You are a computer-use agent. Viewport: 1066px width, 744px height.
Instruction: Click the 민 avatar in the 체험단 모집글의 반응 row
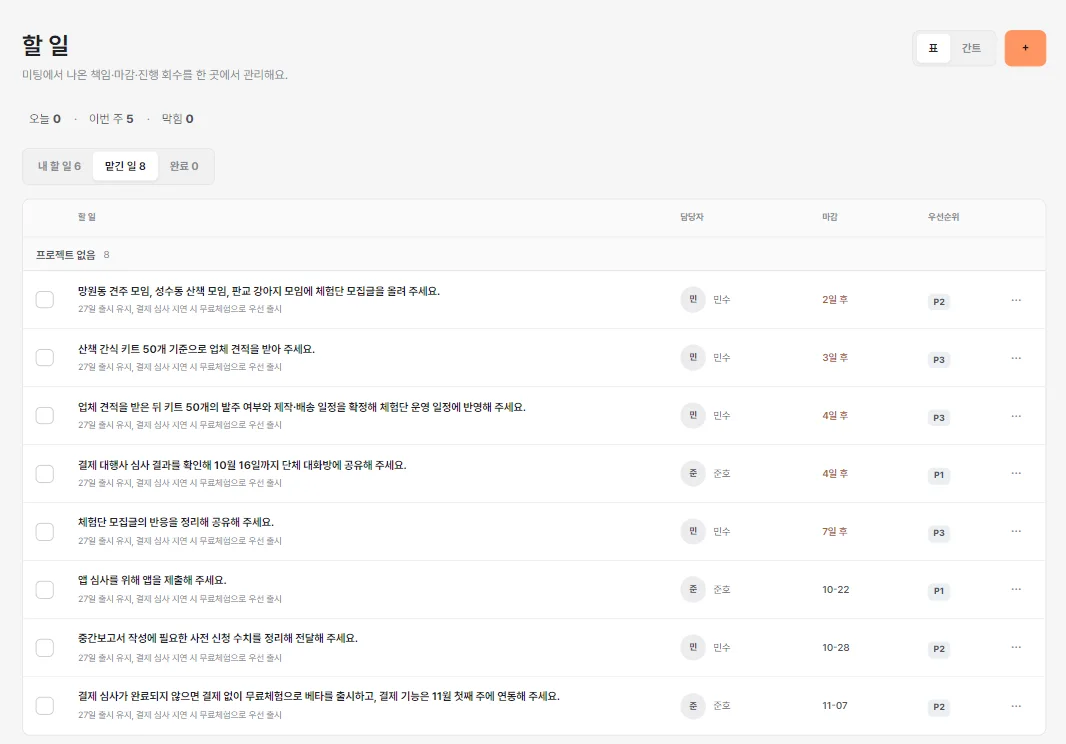(x=693, y=531)
